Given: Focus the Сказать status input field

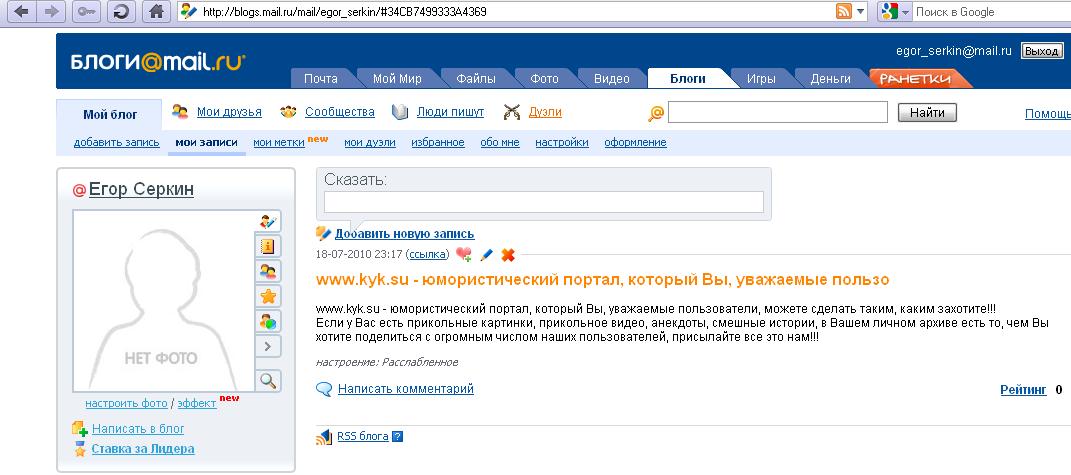Looking at the screenshot, I should [x=544, y=202].
